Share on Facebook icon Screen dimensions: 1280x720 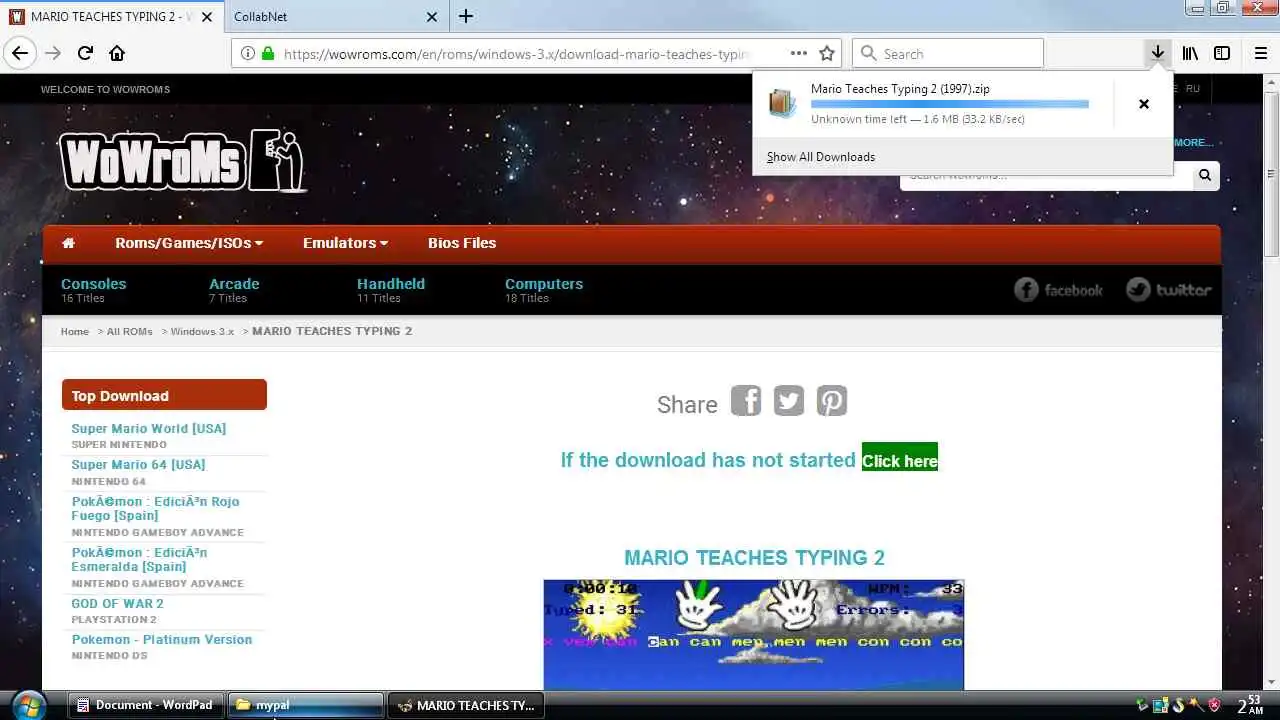(746, 400)
